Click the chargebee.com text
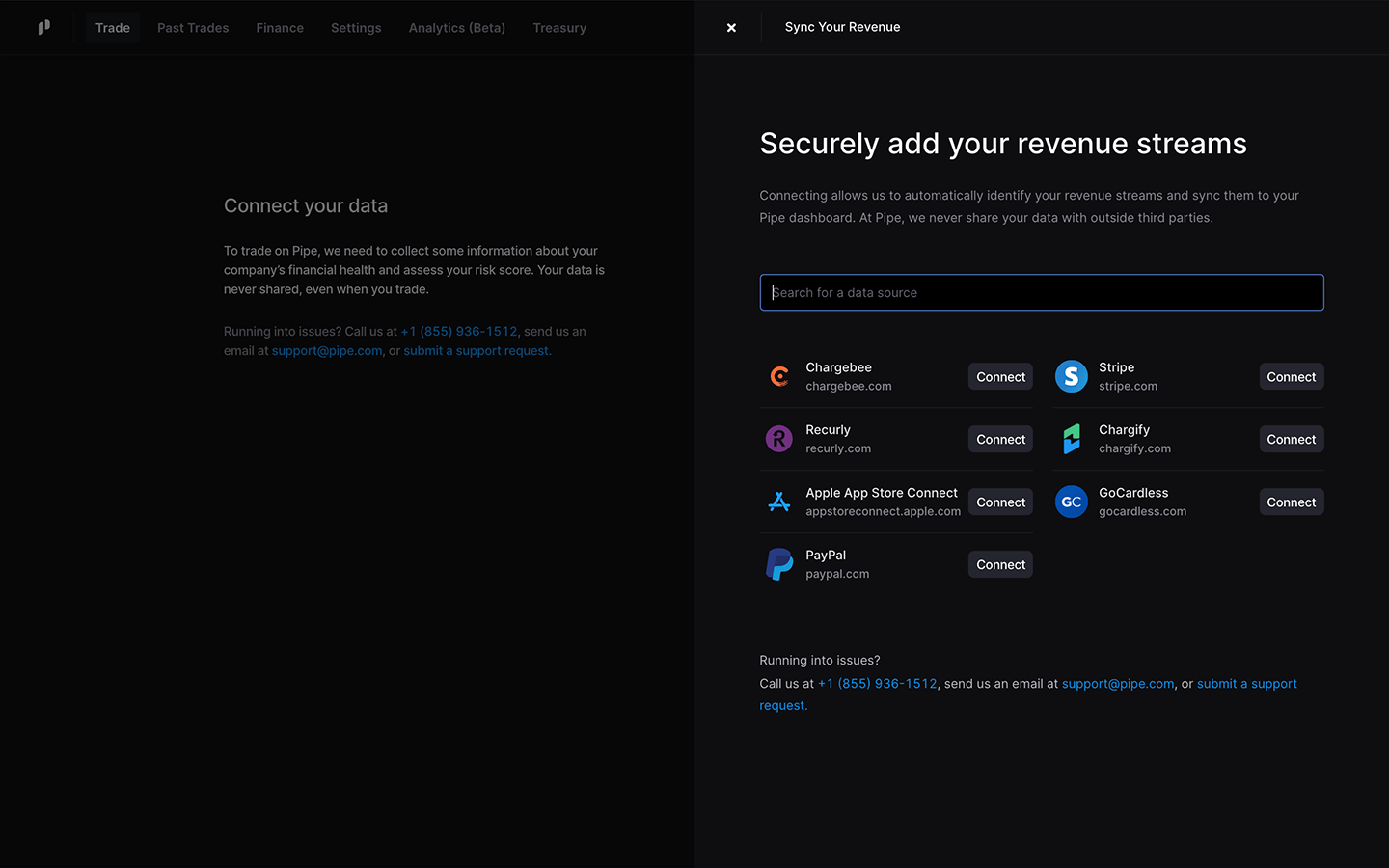Screen dimensions: 1389x868 (x=849, y=386)
